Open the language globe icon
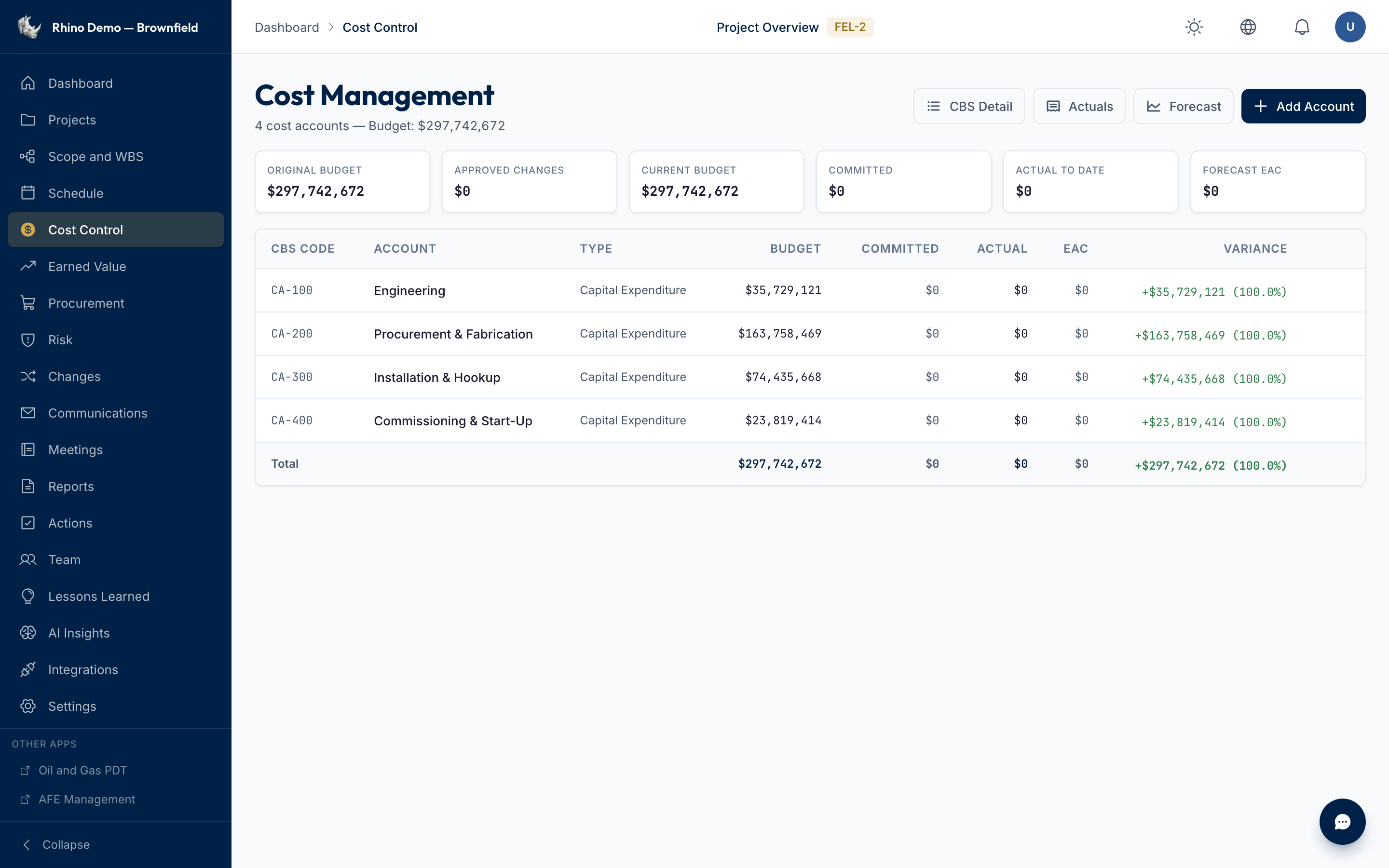 coord(1248,27)
